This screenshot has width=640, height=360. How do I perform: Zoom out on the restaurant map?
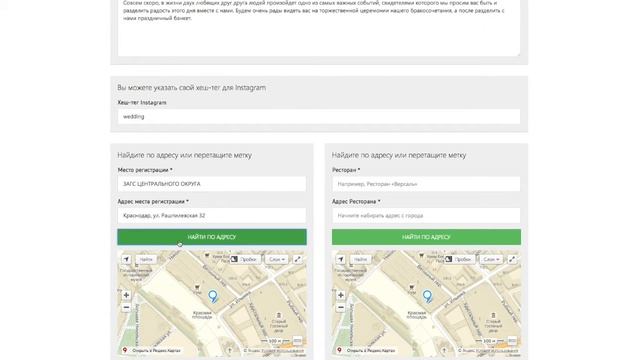pyautogui.click(x=340, y=307)
